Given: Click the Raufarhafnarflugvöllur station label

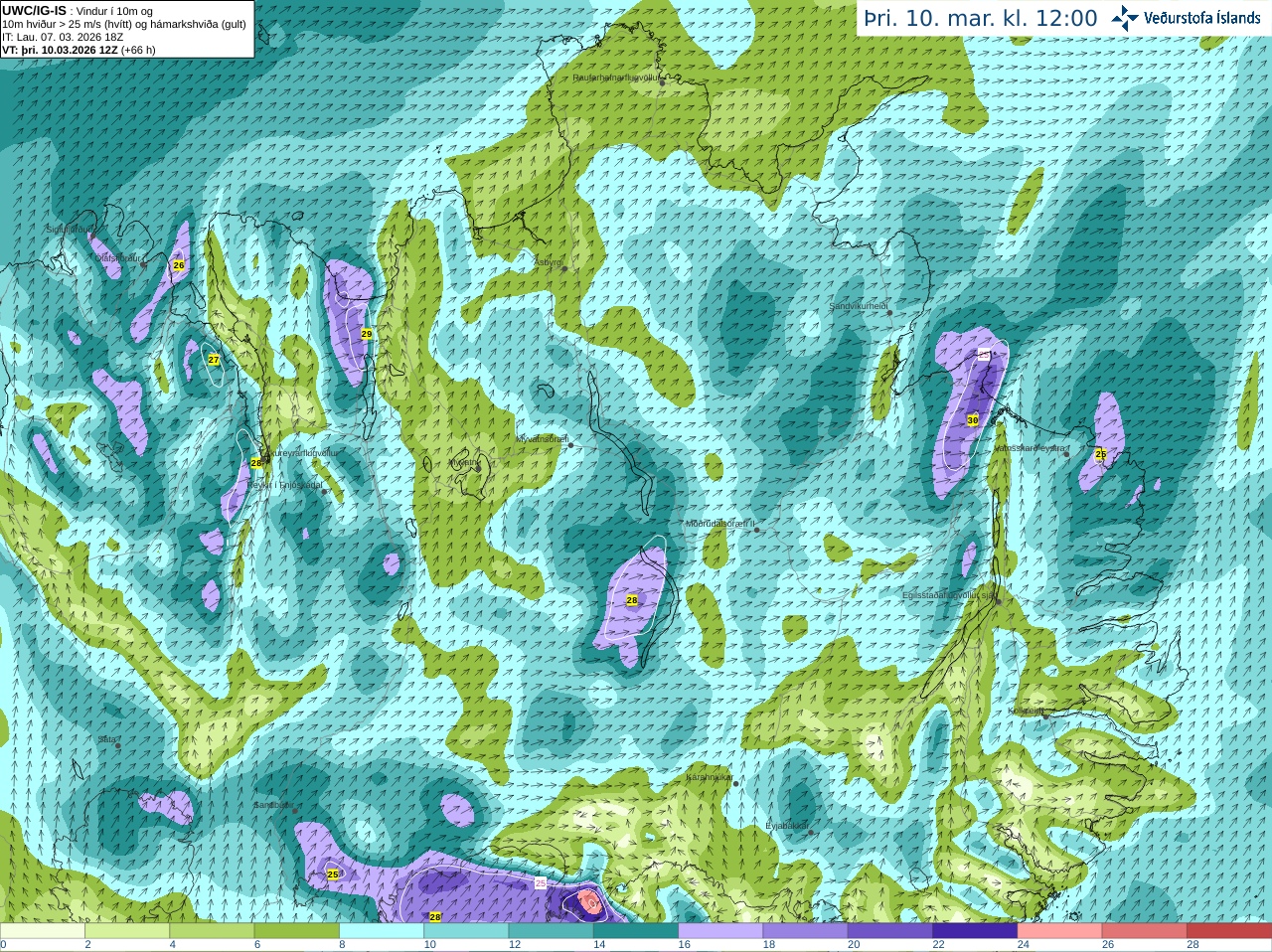Looking at the screenshot, I should point(617,77).
